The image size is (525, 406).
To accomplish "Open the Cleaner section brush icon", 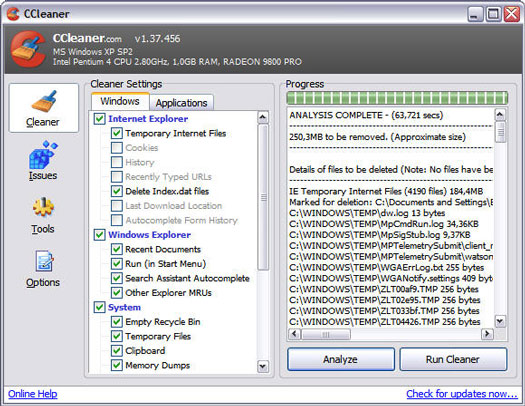I will [x=44, y=101].
